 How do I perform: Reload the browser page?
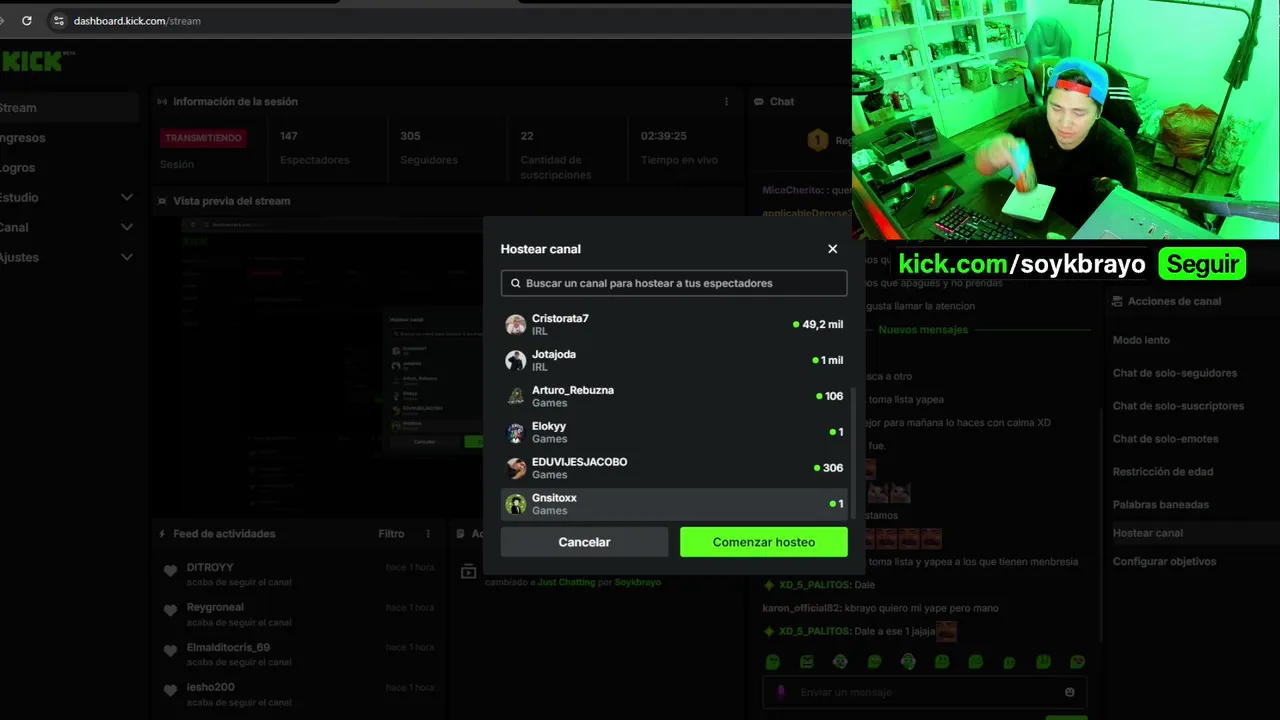26,20
